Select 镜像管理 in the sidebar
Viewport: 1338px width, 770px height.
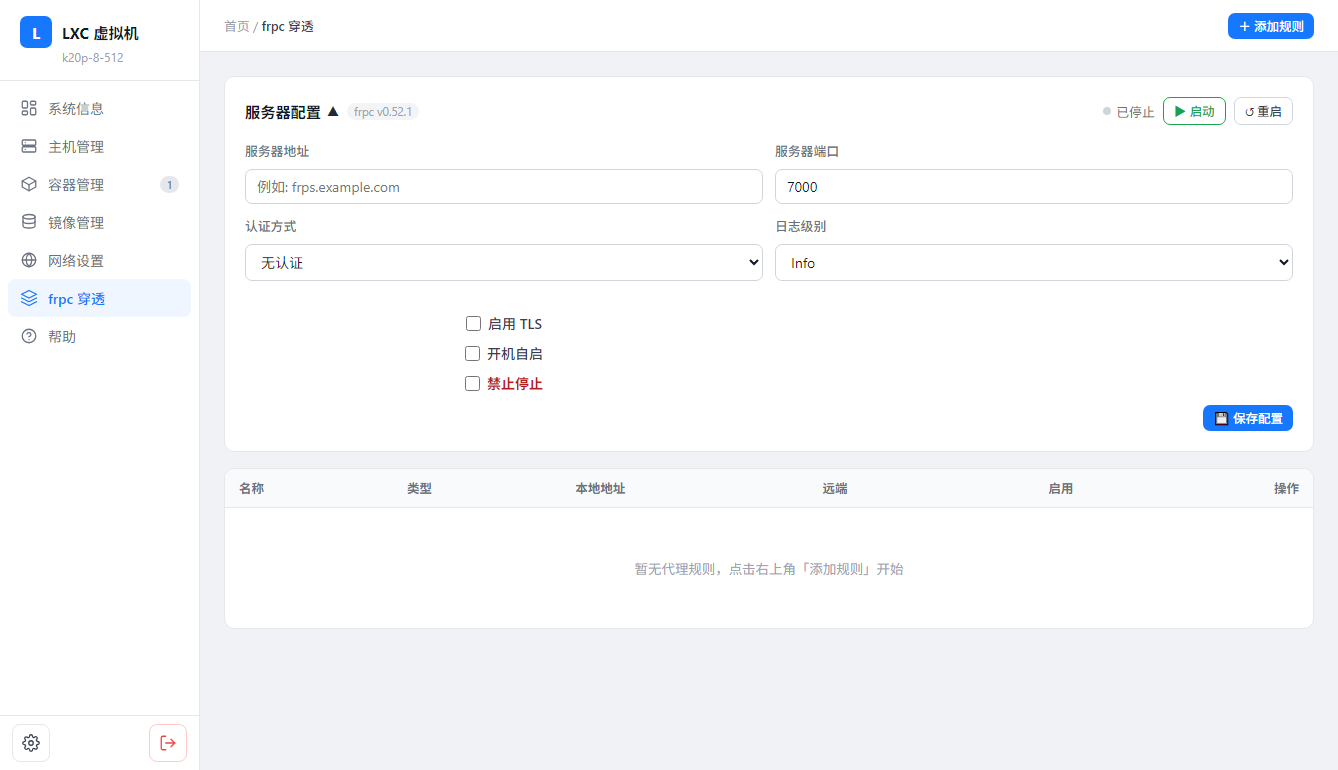coord(99,222)
